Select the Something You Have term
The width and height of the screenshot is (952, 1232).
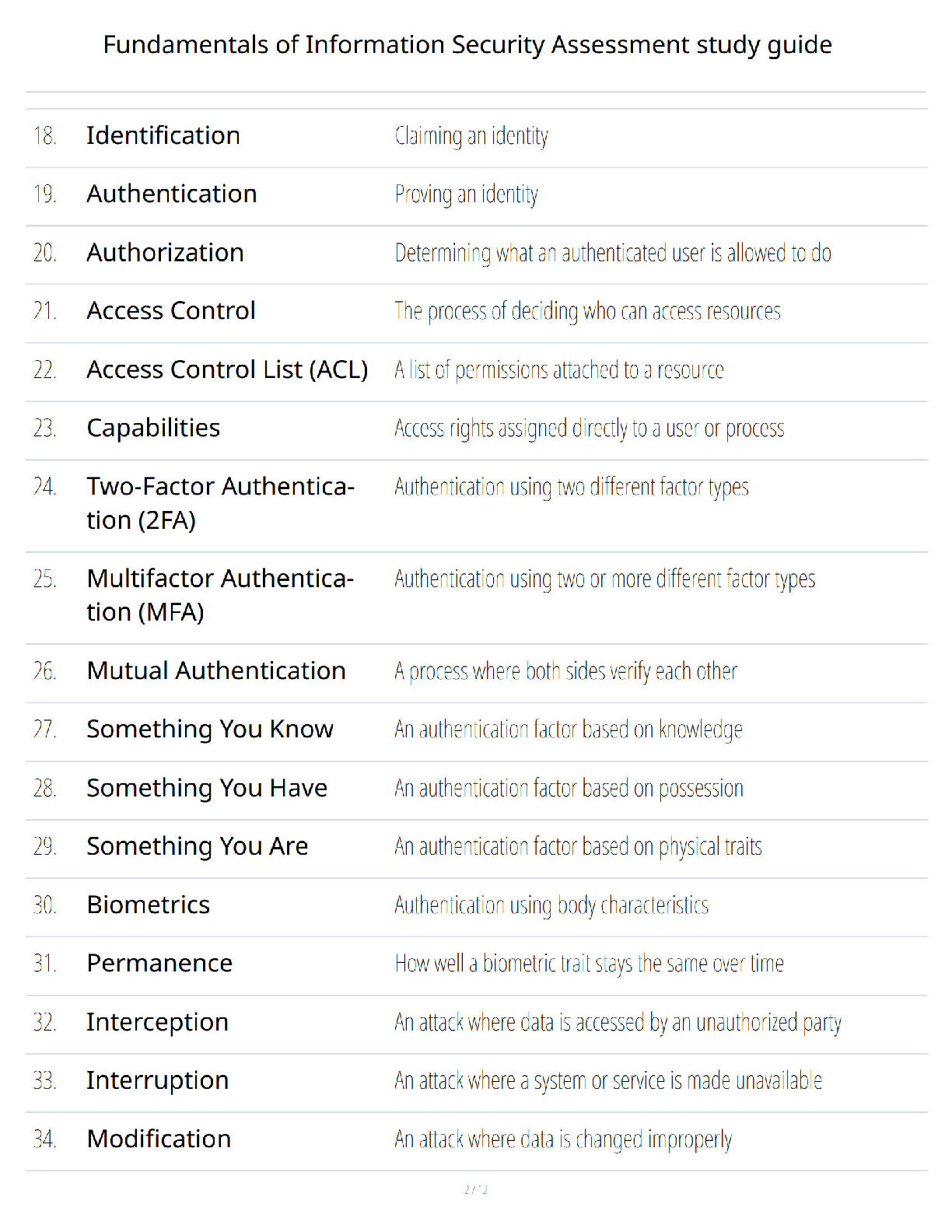point(207,789)
